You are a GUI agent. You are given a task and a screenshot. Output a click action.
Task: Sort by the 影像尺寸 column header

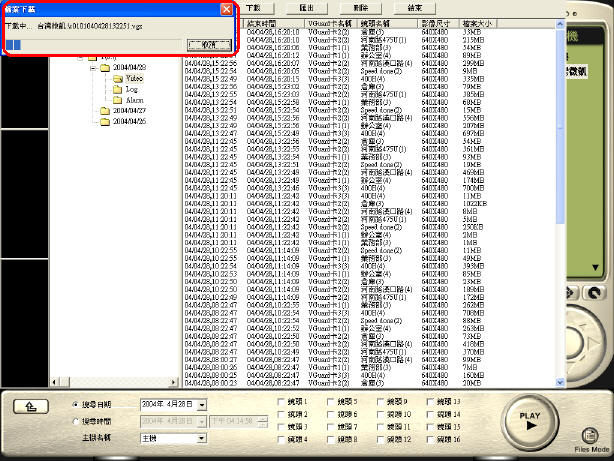tap(438, 24)
